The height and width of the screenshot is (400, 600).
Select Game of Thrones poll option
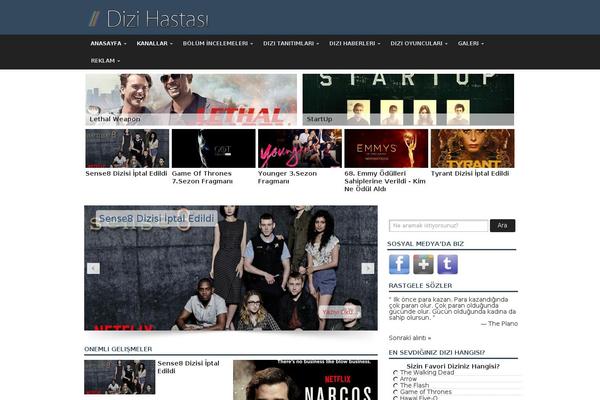[395, 392]
